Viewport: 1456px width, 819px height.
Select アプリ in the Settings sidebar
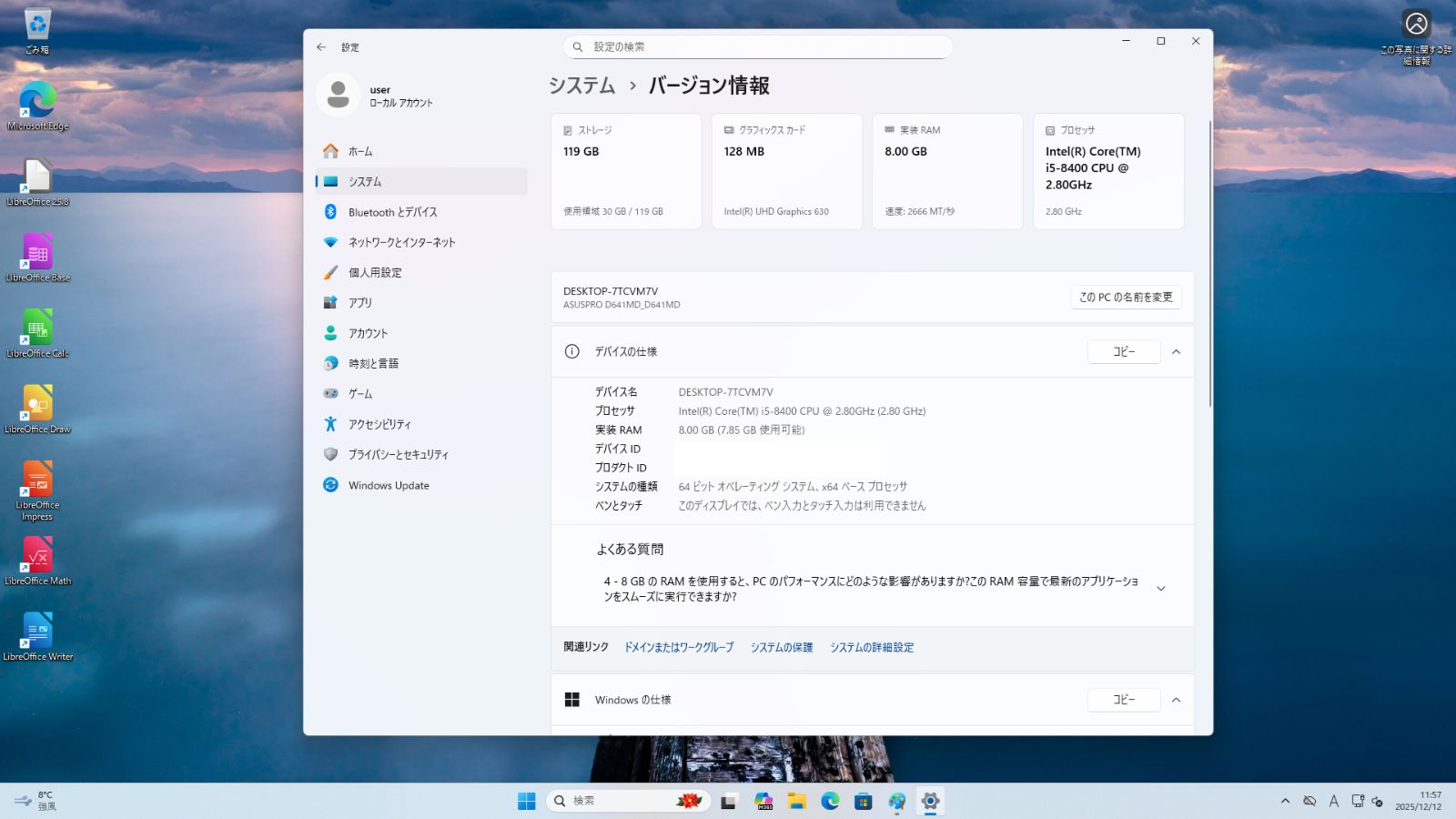(x=359, y=302)
